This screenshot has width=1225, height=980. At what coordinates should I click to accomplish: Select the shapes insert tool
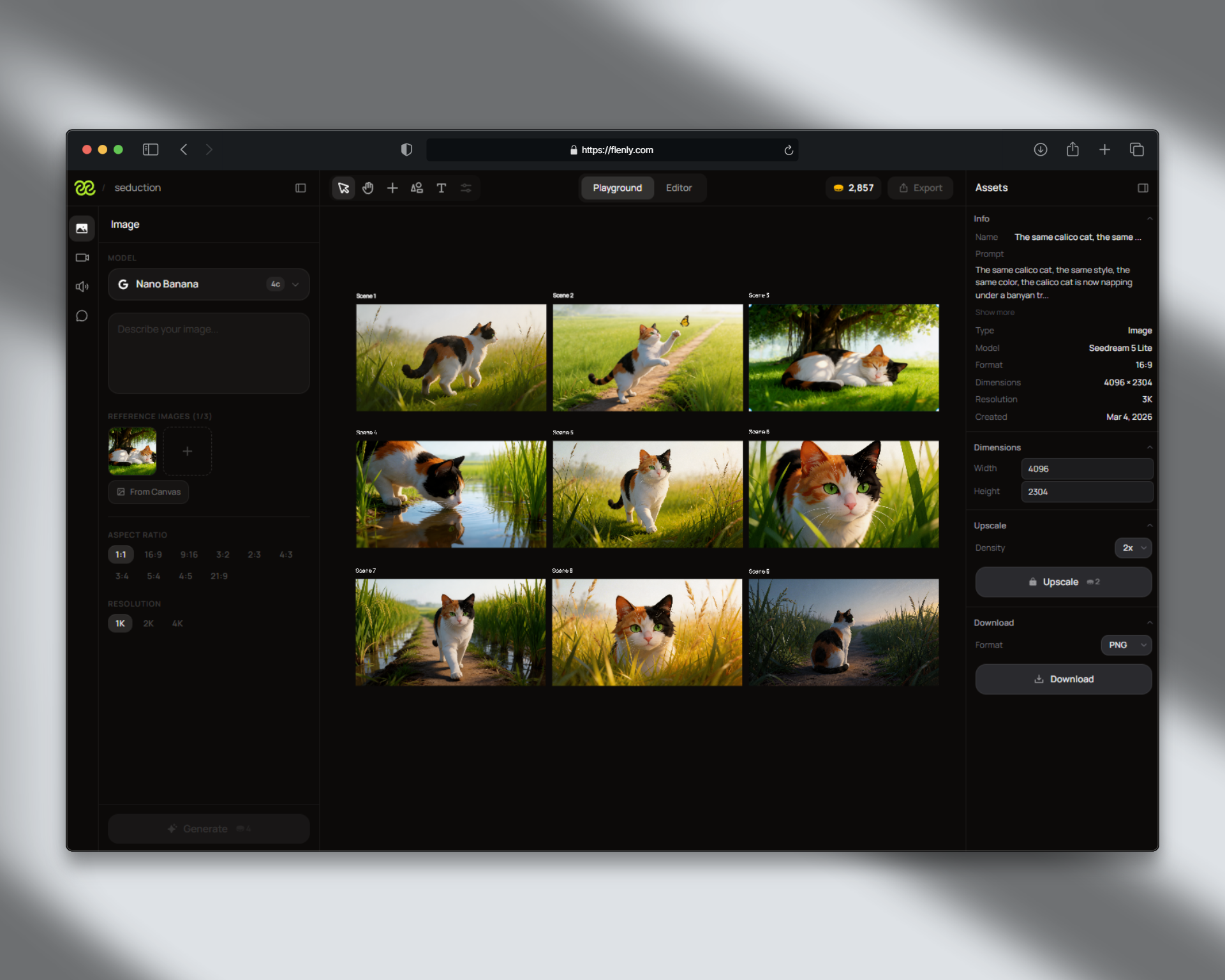tap(417, 188)
